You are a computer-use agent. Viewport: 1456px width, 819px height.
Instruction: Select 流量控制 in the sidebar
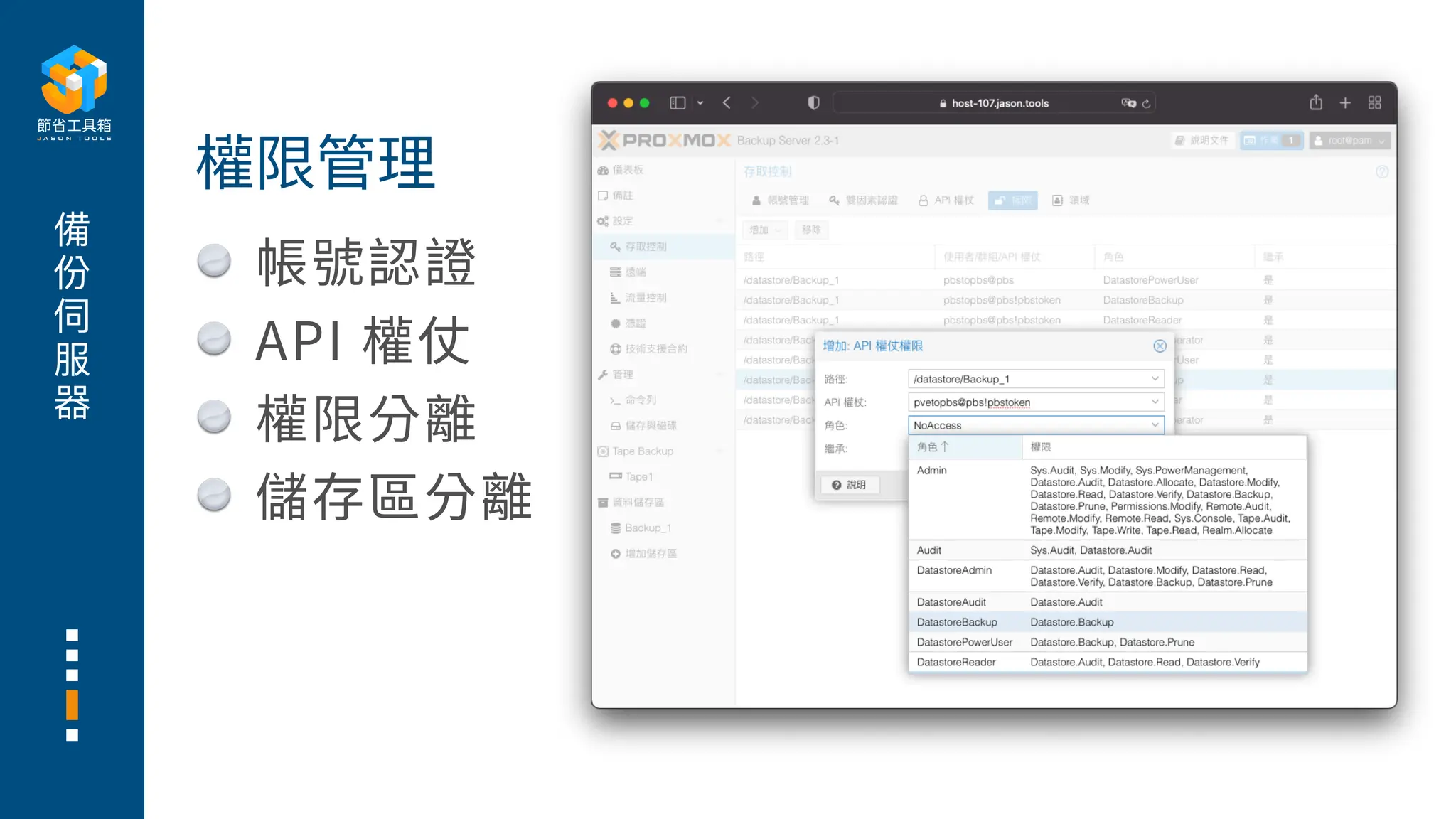(664, 298)
